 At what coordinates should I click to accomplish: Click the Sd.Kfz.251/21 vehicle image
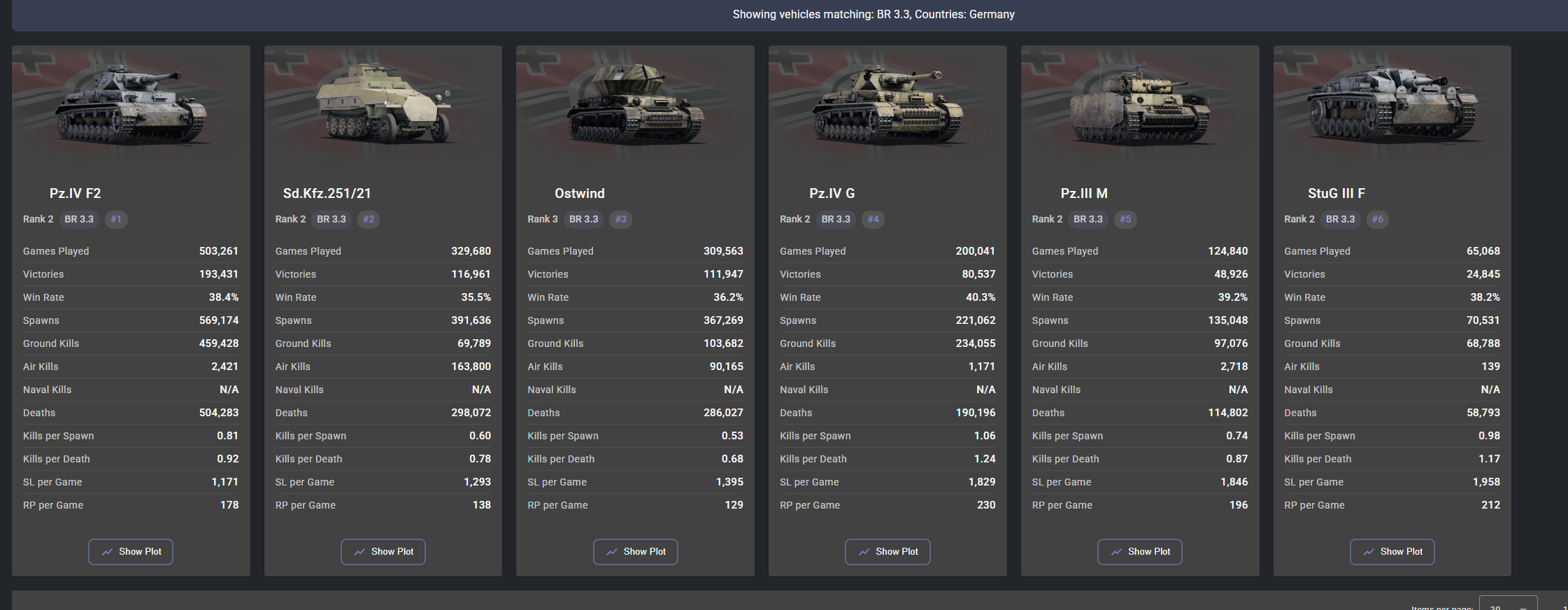pyautogui.click(x=383, y=104)
